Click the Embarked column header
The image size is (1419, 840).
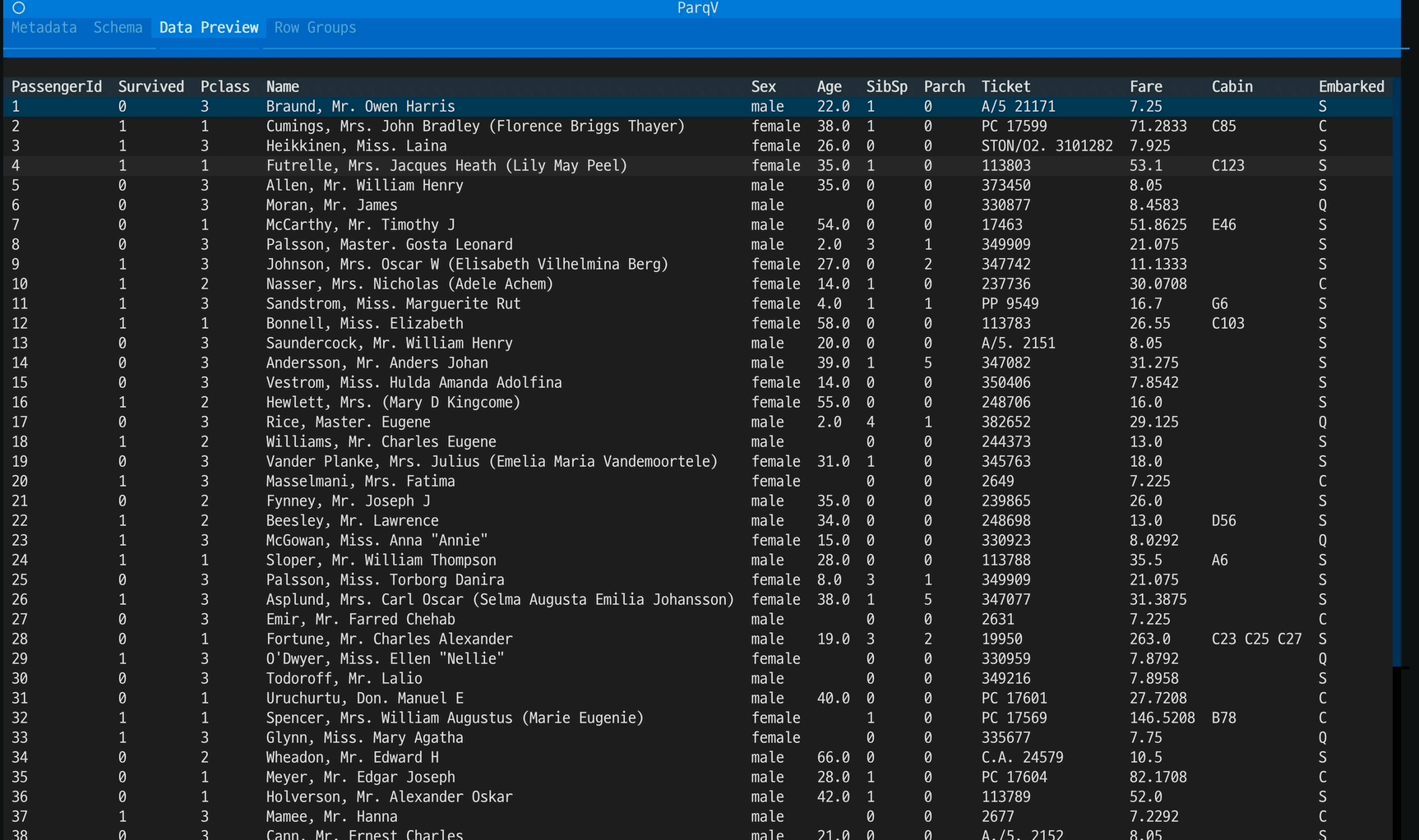click(1351, 85)
